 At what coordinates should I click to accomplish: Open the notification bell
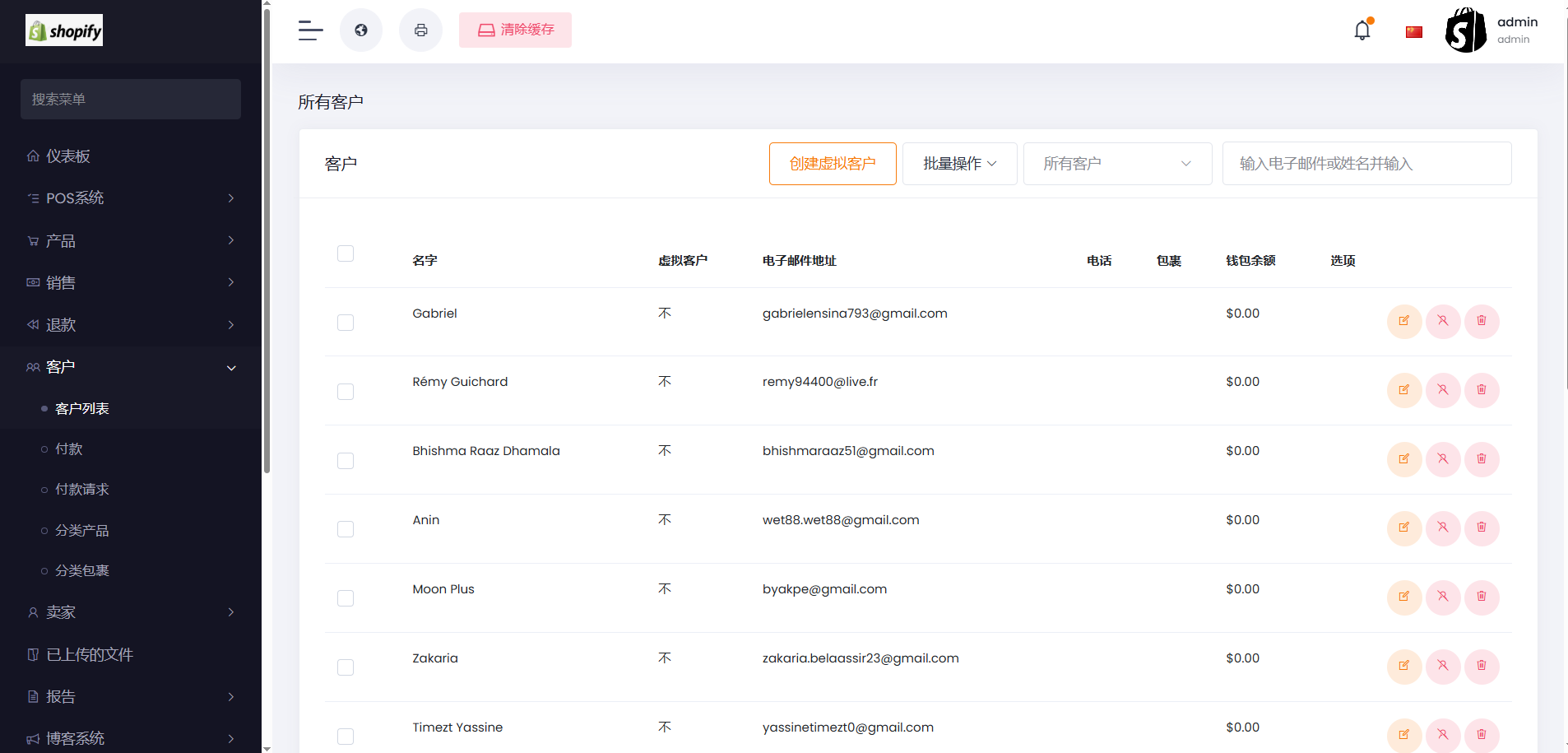pos(1362,30)
